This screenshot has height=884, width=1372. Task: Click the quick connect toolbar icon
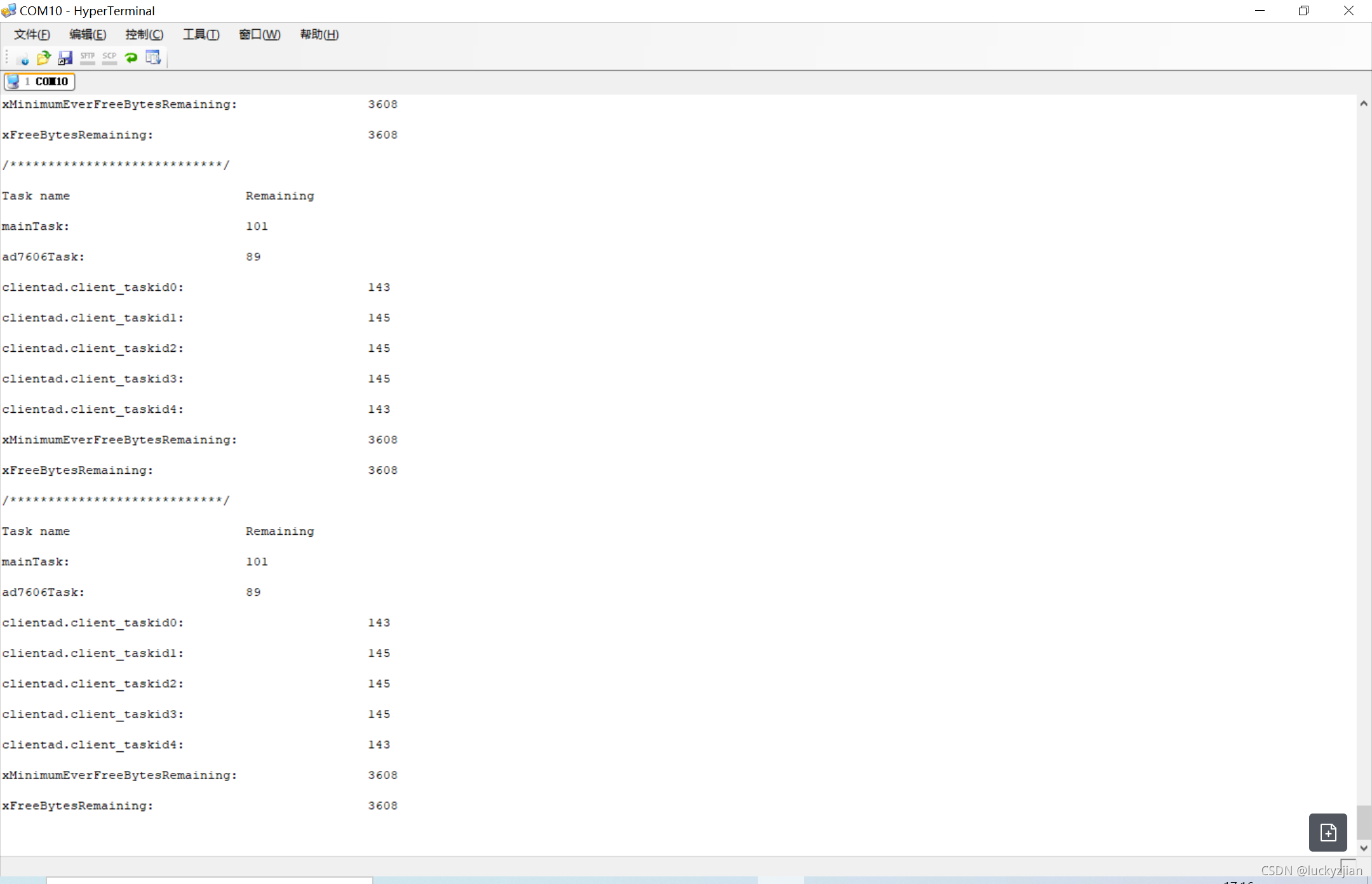(22, 58)
